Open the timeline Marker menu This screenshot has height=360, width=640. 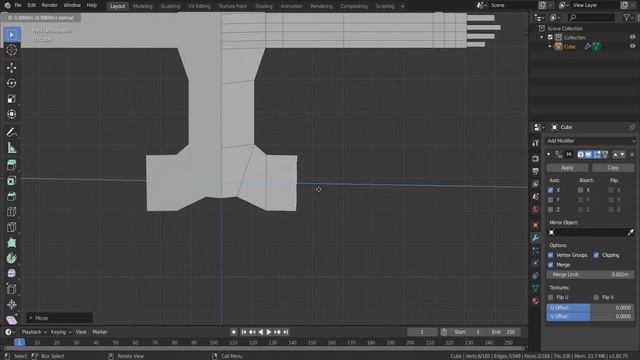[x=100, y=332]
